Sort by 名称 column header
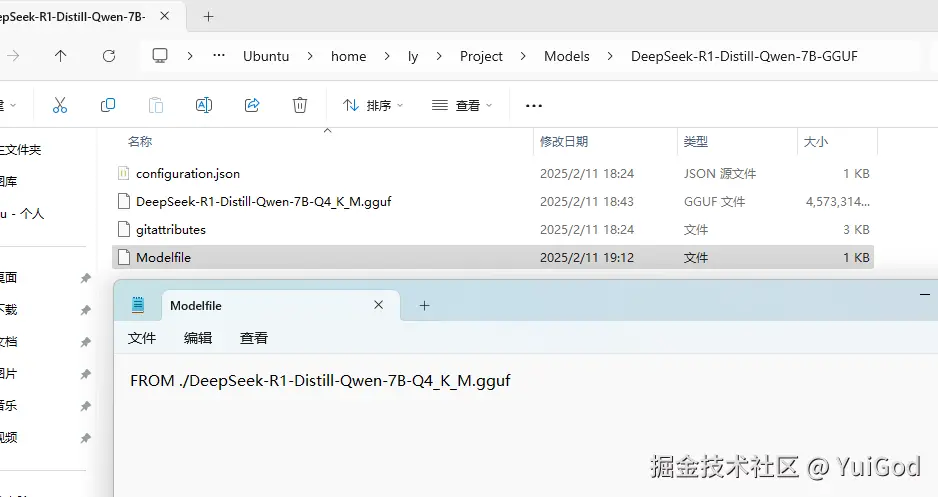Screen dimensions: 938x497 [x=140, y=142]
